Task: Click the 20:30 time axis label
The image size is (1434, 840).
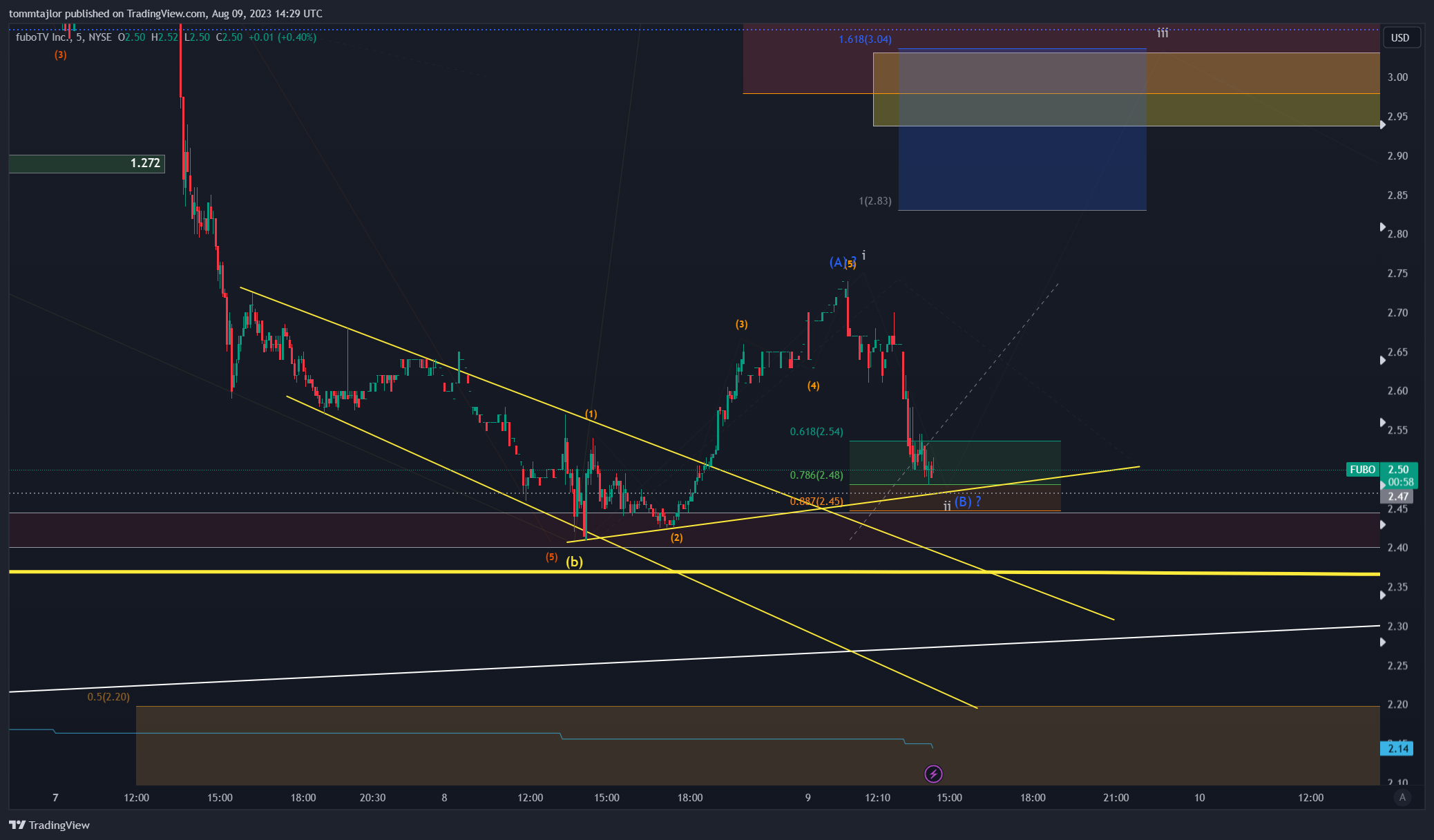Action: 373,798
